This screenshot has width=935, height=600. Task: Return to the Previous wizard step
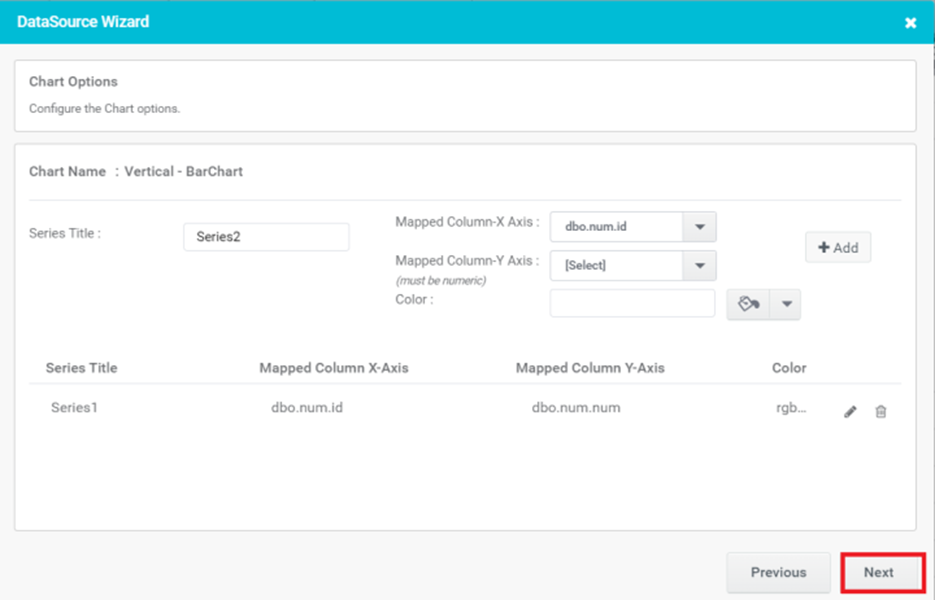[778, 573]
